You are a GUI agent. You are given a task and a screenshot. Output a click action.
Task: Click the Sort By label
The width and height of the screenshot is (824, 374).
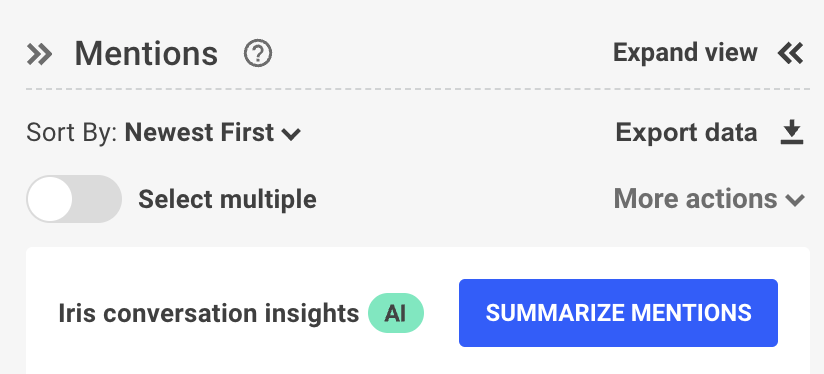coord(71,133)
